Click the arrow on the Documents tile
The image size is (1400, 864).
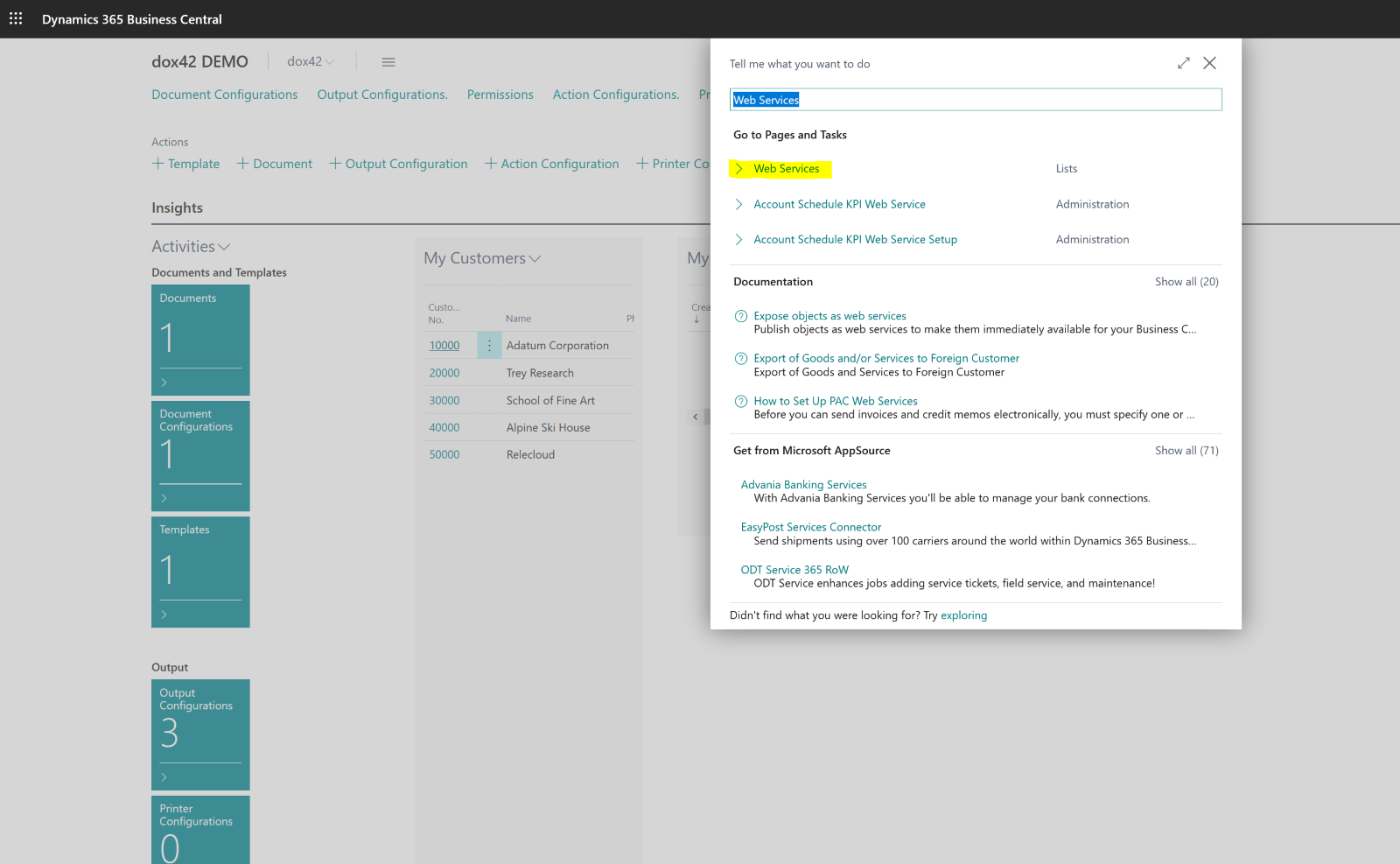click(164, 383)
